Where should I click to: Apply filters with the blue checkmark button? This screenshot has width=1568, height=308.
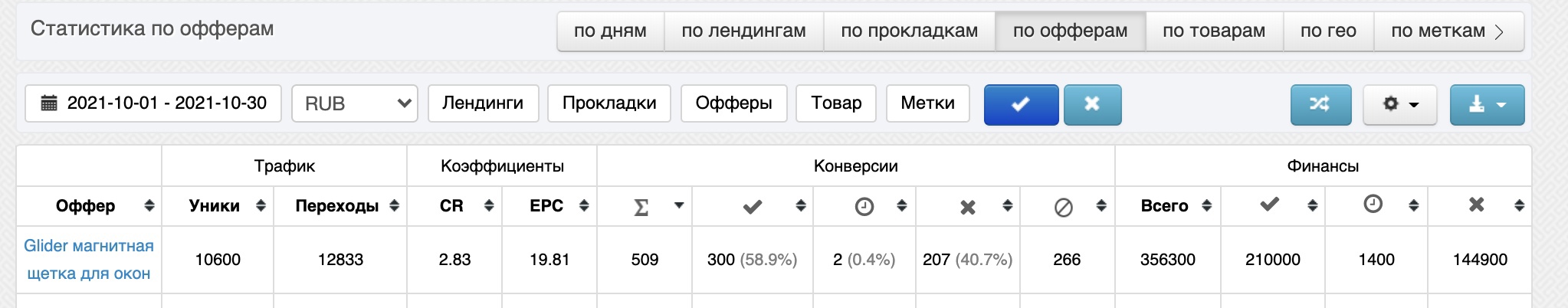(1021, 104)
